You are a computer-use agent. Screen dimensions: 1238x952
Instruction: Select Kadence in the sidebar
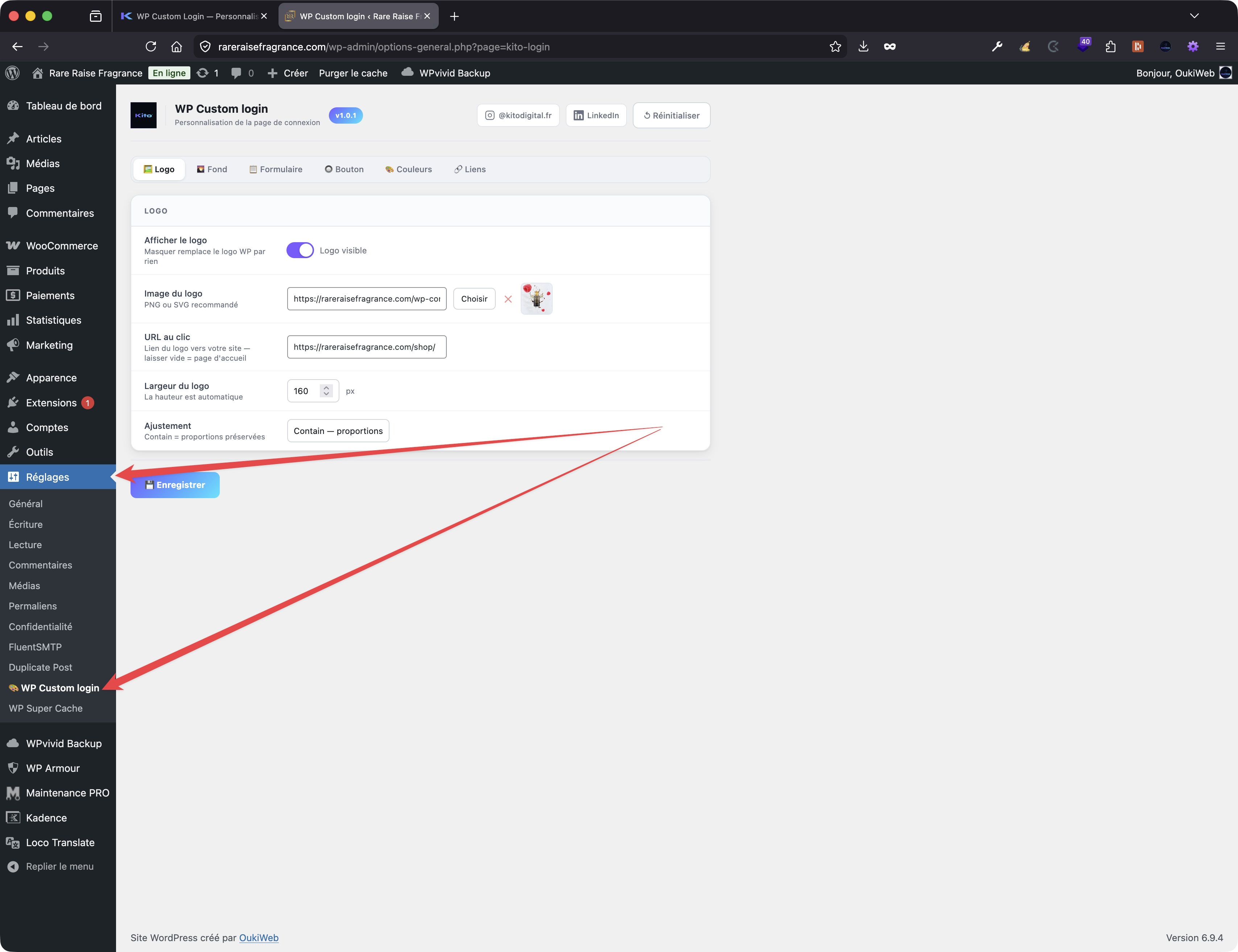point(45,817)
